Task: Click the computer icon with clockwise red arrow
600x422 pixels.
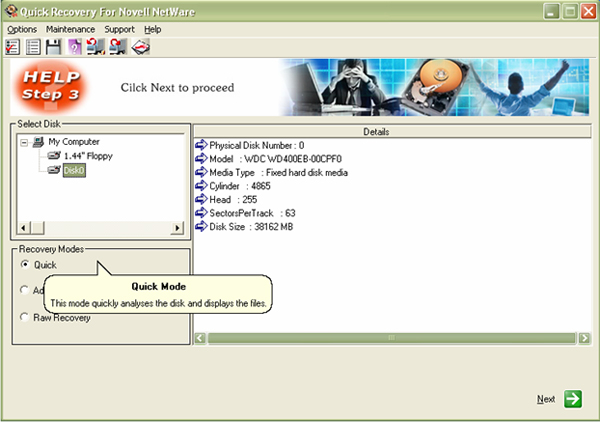Action: 118,47
